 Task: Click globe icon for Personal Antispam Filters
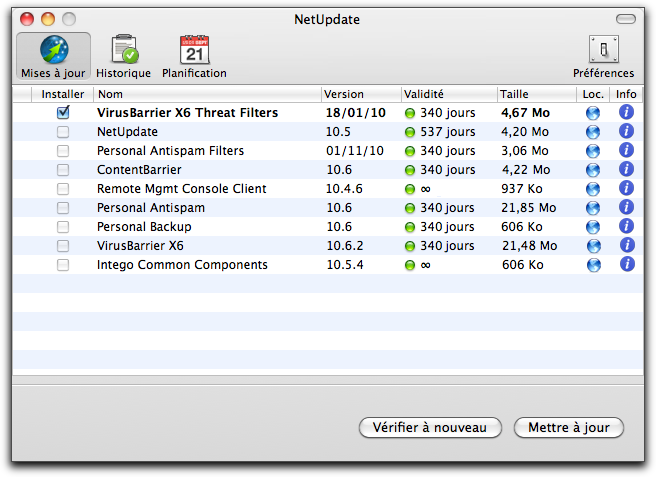point(593,151)
